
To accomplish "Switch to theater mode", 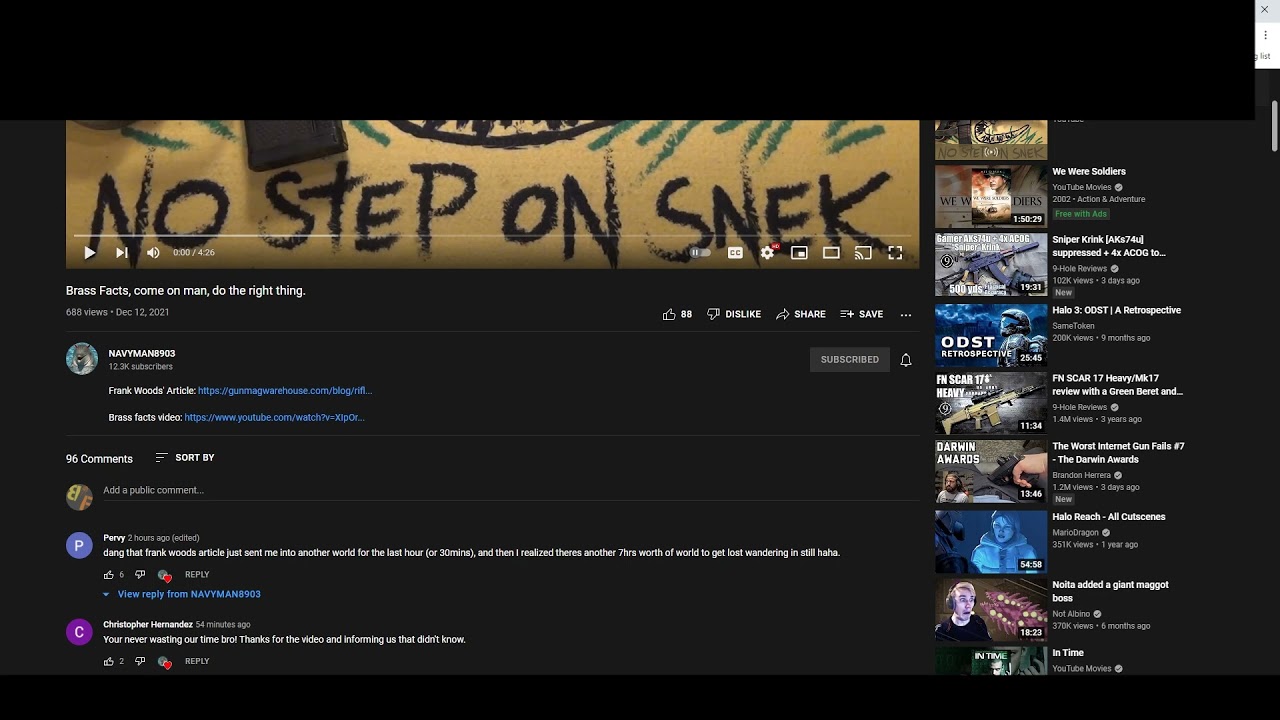I will 831,253.
